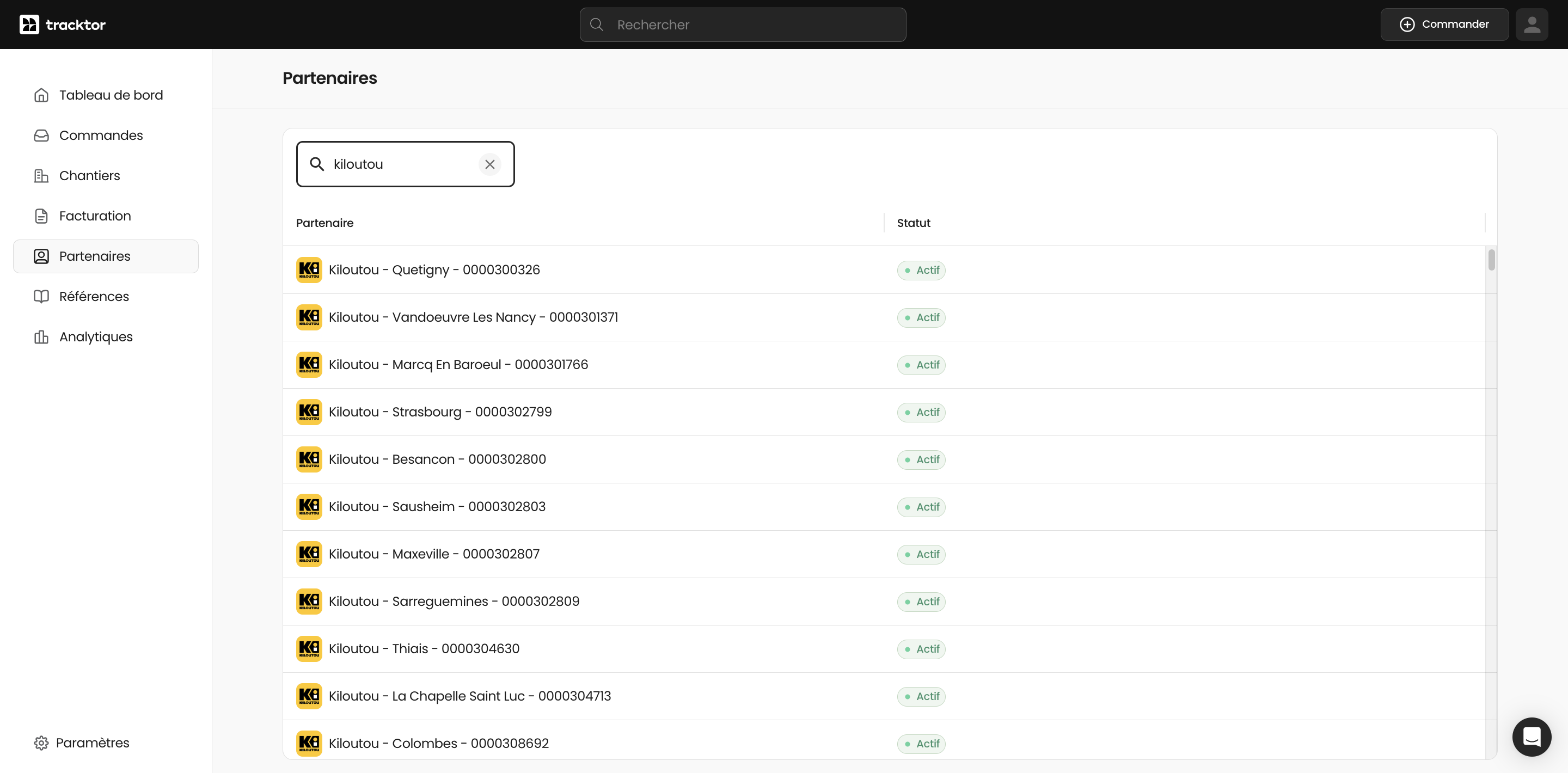Open Kiloutou - Sausheim - 0000302803

tap(437, 506)
